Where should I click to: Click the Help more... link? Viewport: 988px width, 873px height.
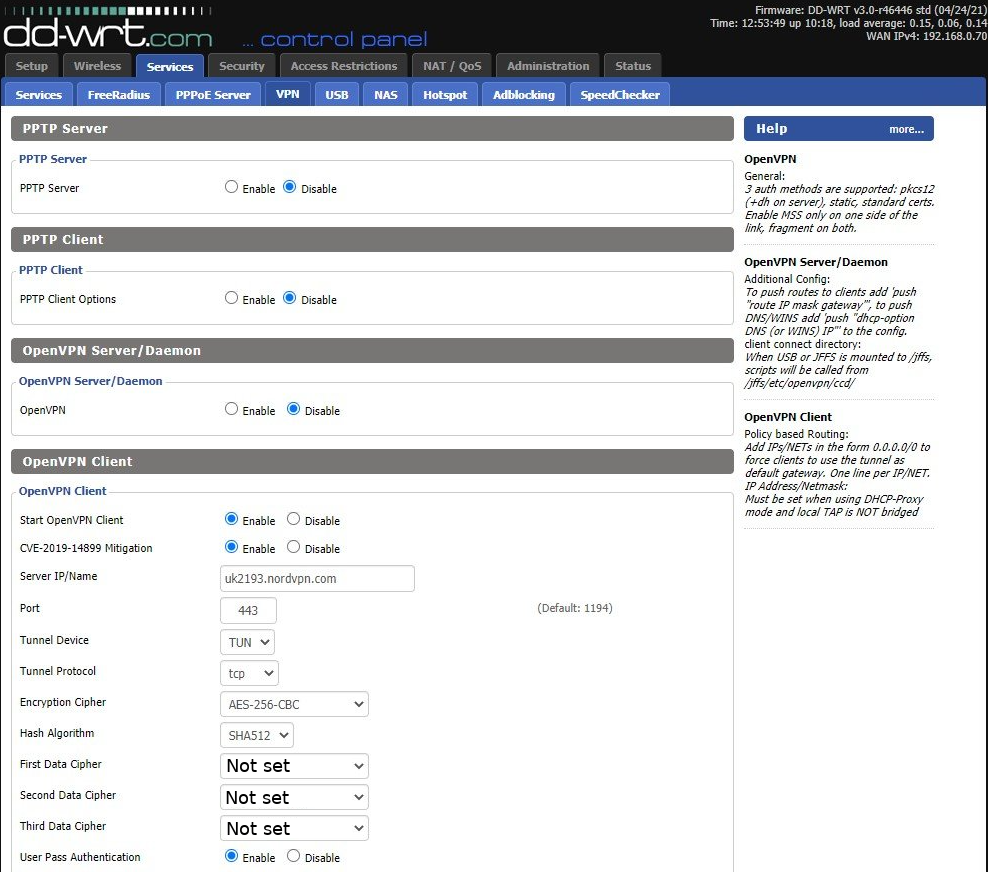[x=906, y=129]
